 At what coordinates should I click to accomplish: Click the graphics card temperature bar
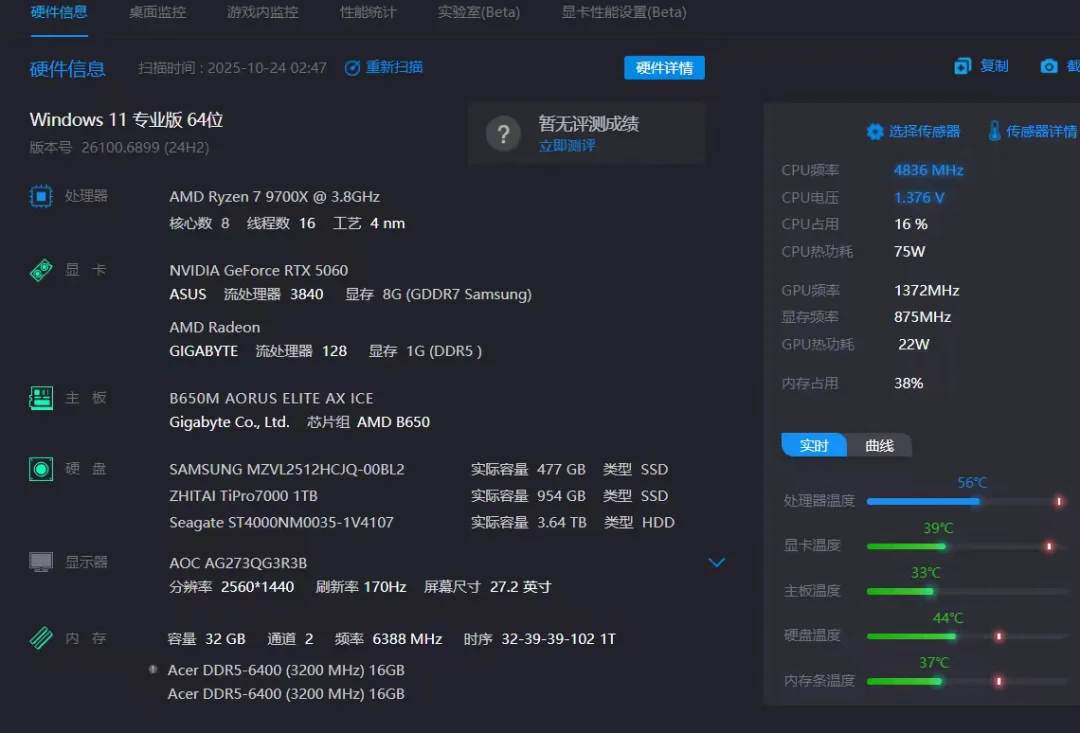coord(964,546)
